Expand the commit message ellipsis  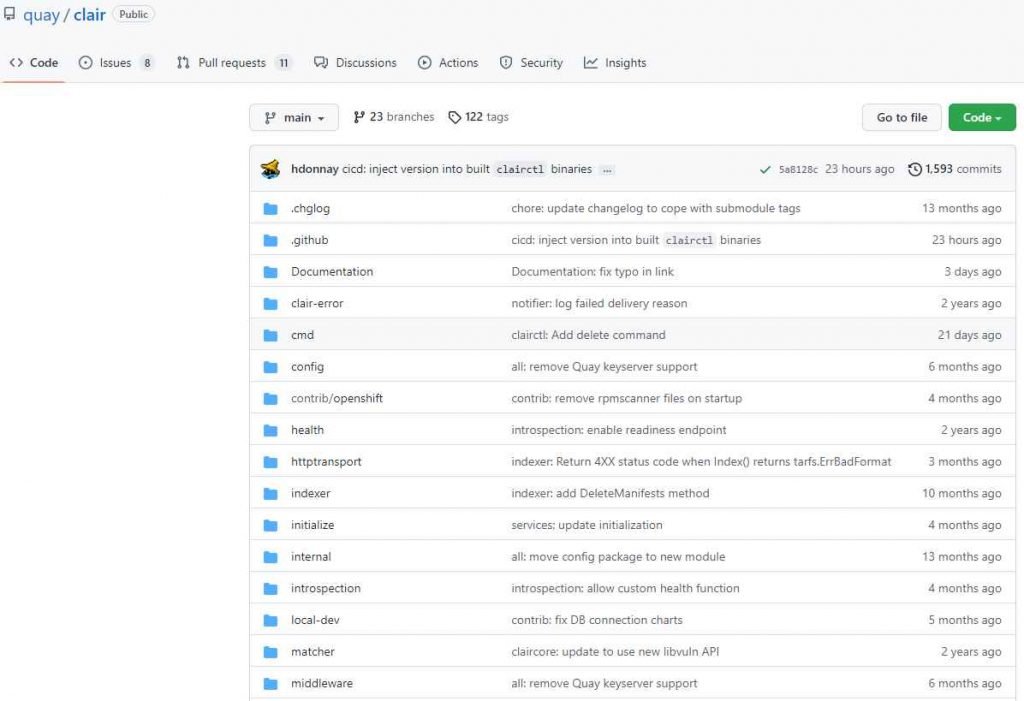pyautogui.click(x=607, y=170)
